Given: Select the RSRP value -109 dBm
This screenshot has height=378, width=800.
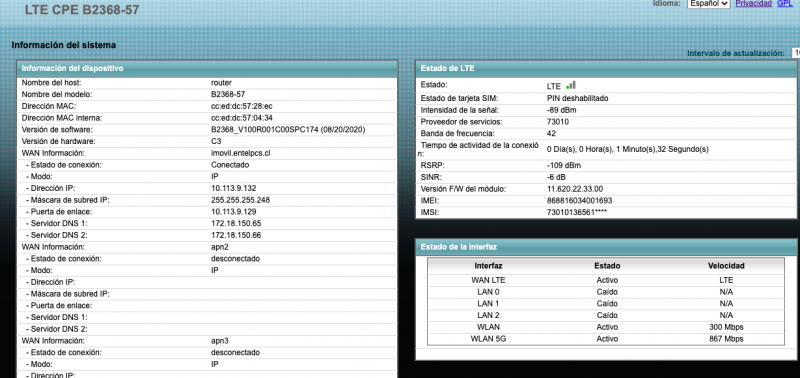Looking at the screenshot, I should point(564,166).
